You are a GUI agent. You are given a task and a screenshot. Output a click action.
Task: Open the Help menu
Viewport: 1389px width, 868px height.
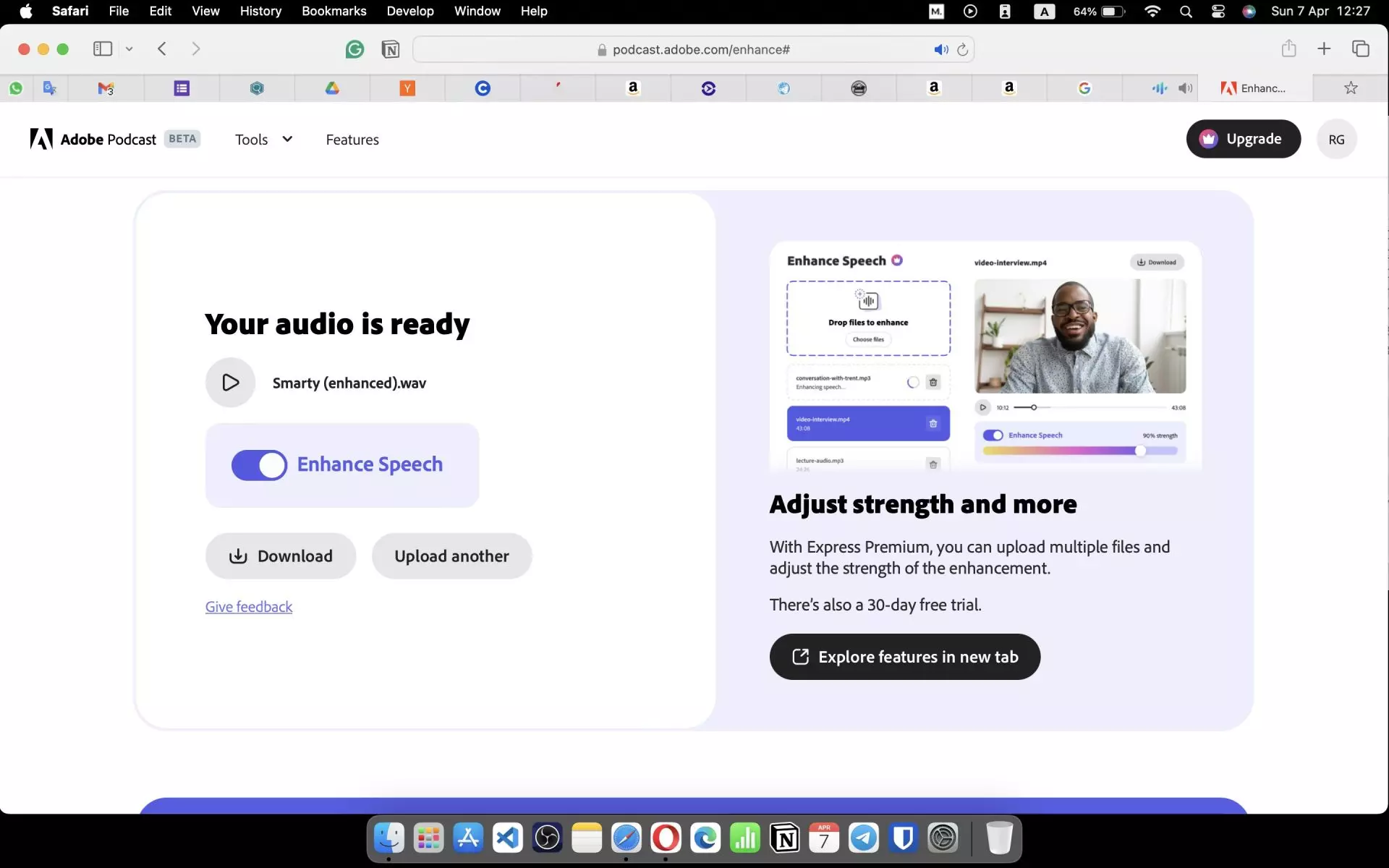click(534, 11)
